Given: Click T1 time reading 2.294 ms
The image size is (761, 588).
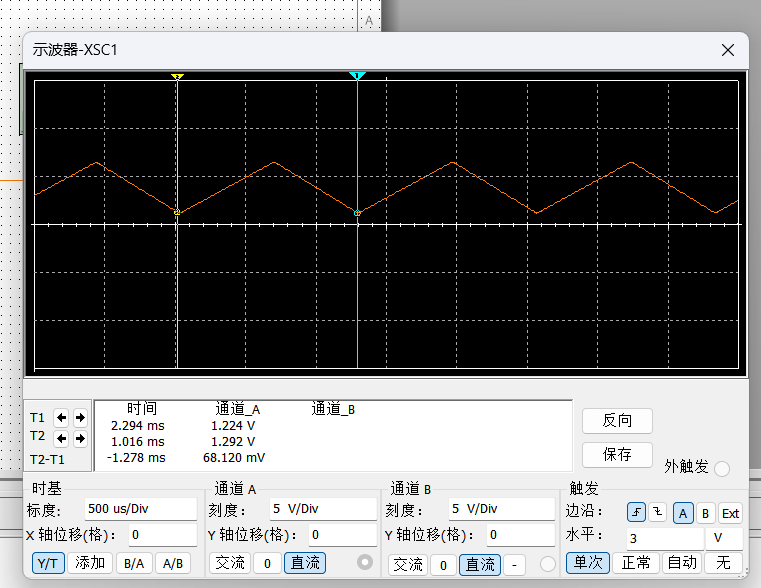Looking at the screenshot, I should pos(138,426).
